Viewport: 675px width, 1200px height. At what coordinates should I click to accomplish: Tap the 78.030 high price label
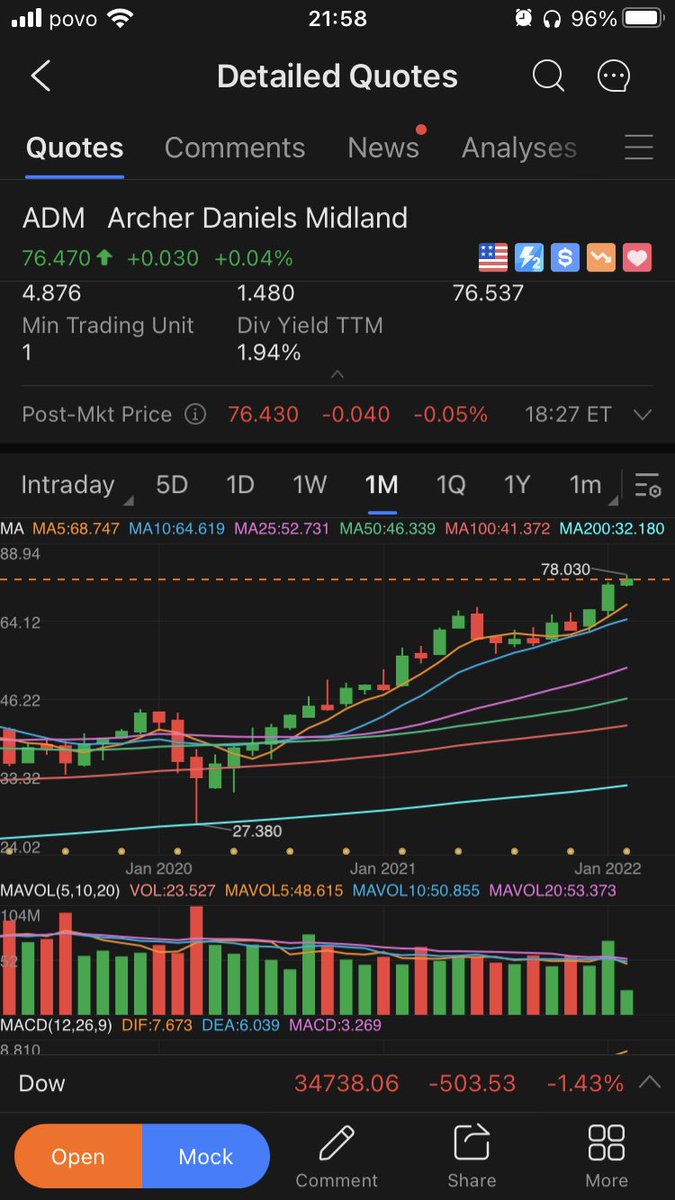click(565, 568)
